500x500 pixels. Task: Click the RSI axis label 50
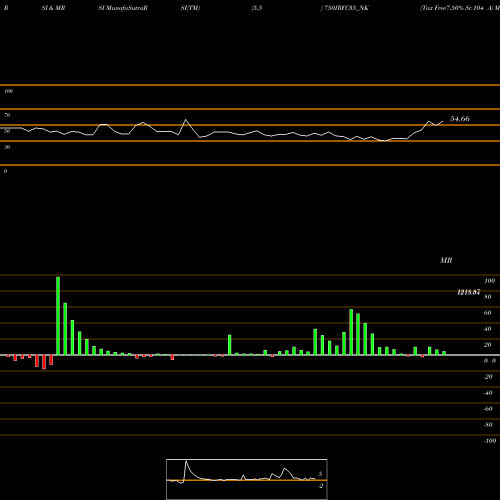coord(7,131)
